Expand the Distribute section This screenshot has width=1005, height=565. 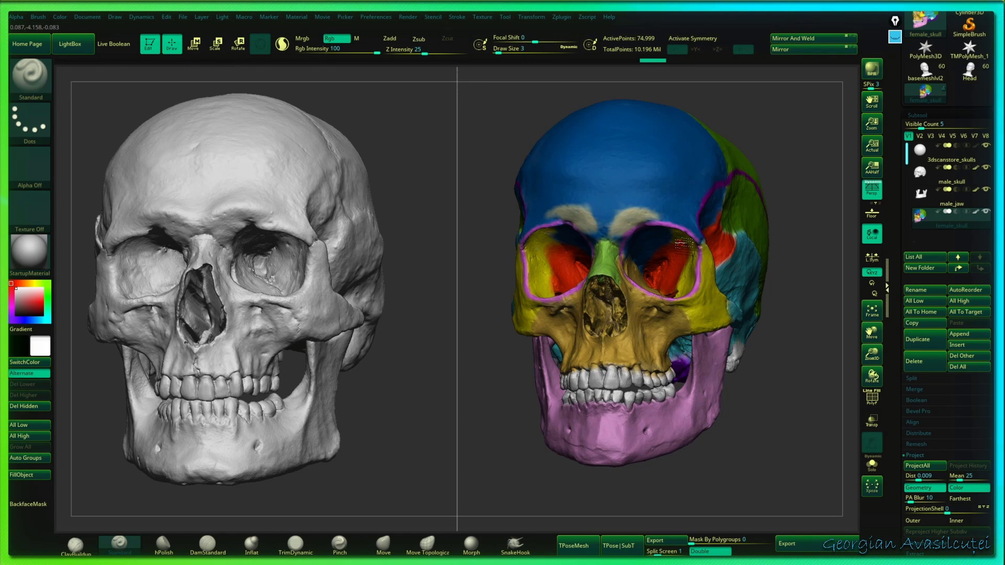click(918, 433)
